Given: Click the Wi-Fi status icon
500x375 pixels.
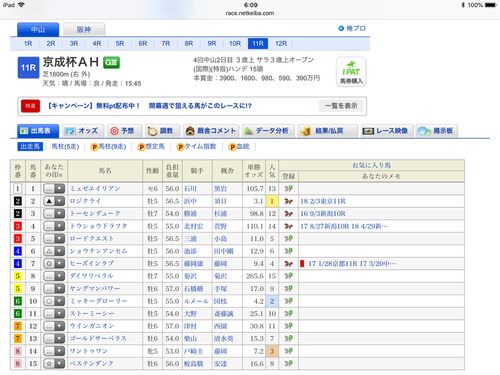Looking at the screenshot, I should point(21,5).
